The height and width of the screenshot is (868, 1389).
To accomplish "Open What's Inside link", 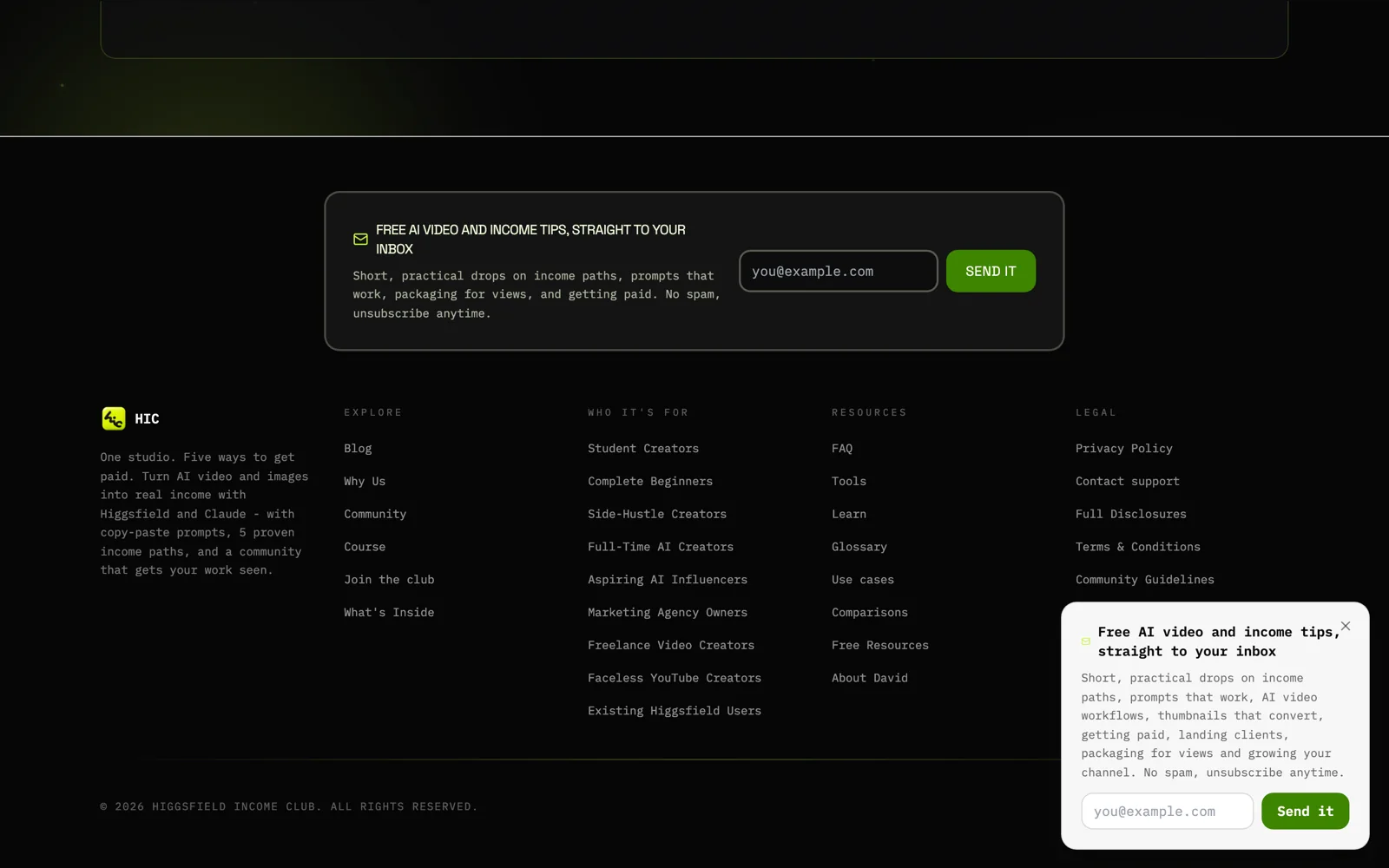I will (389, 613).
